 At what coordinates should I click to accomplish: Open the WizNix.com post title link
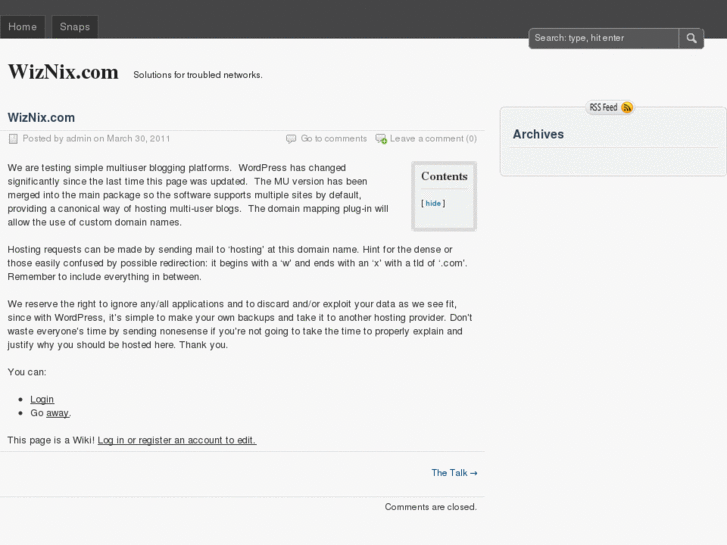pos(41,117)
